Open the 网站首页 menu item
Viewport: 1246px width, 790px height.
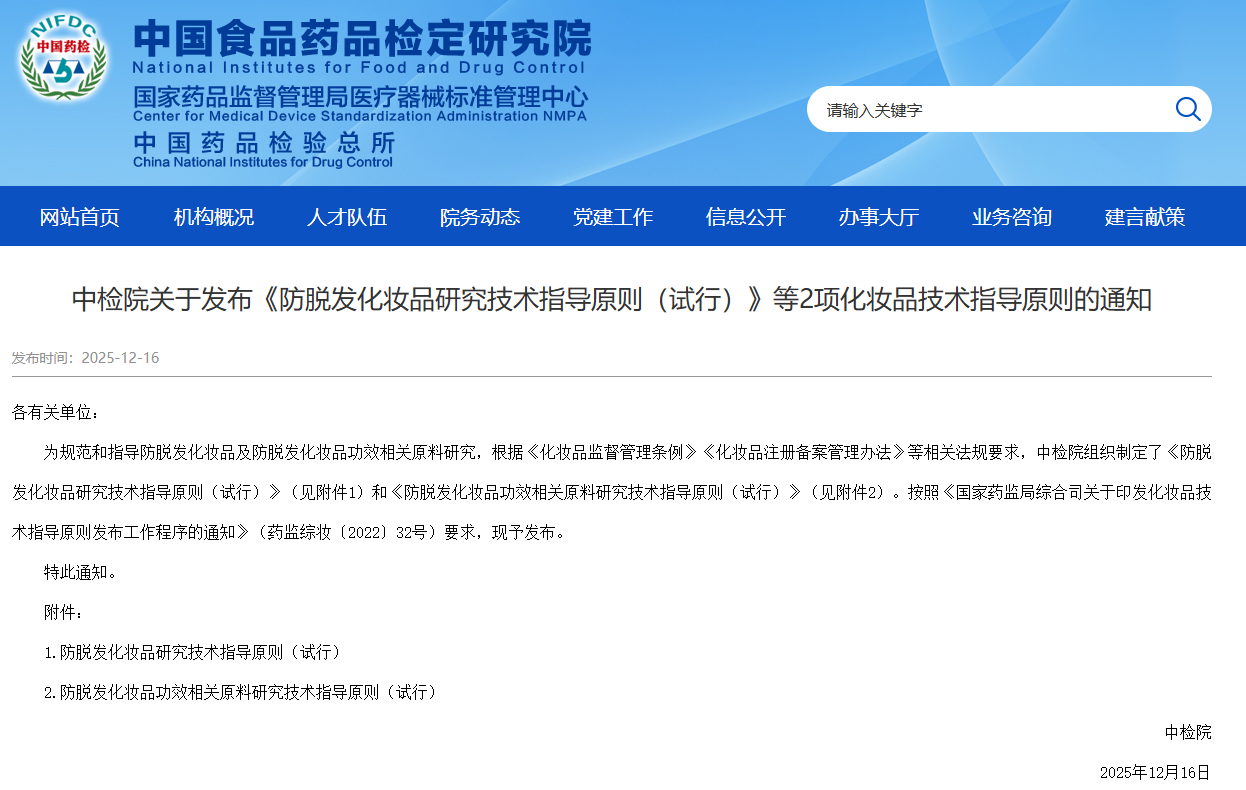click(80, 217)
